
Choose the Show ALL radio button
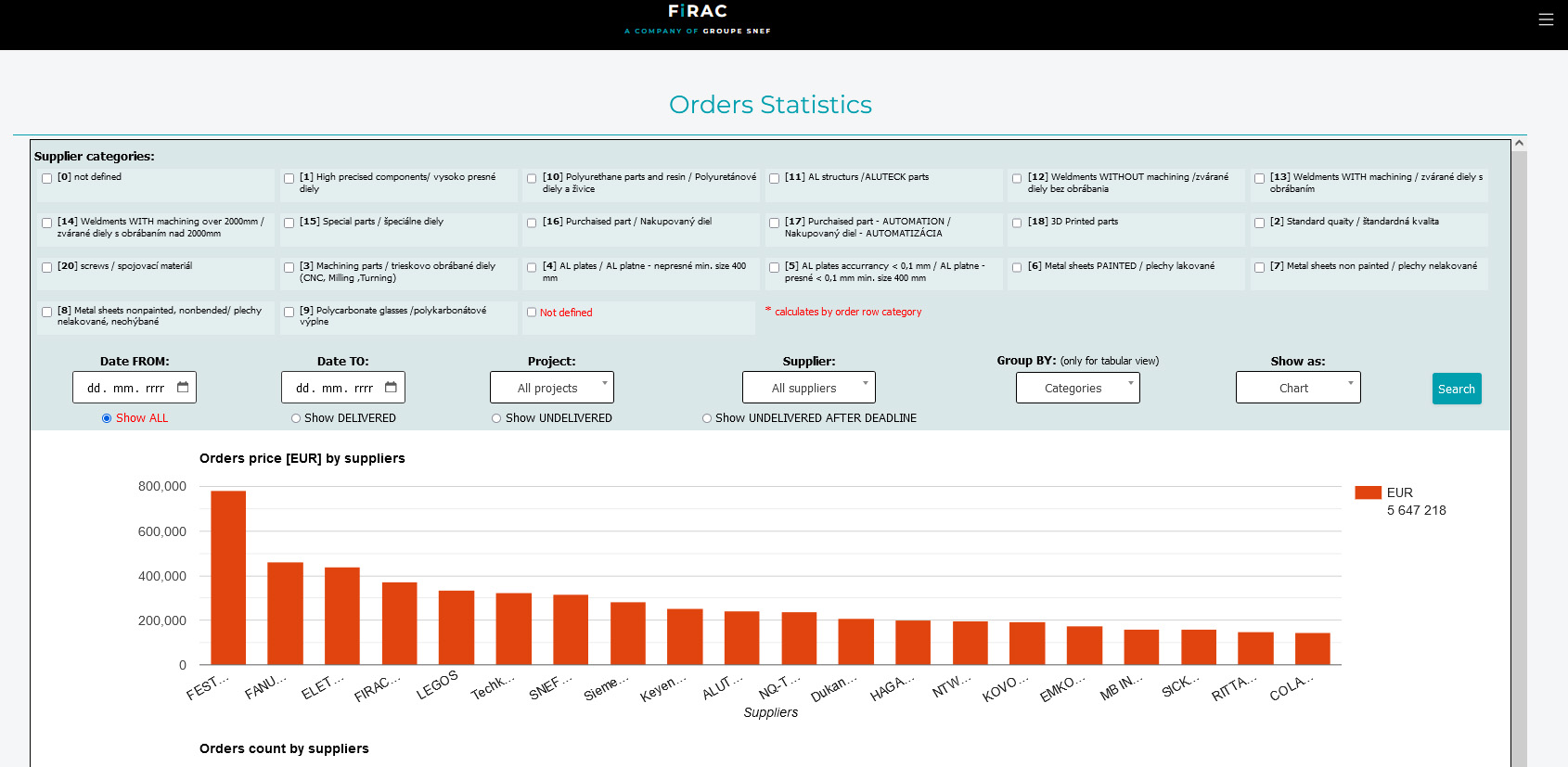(107, 418)
